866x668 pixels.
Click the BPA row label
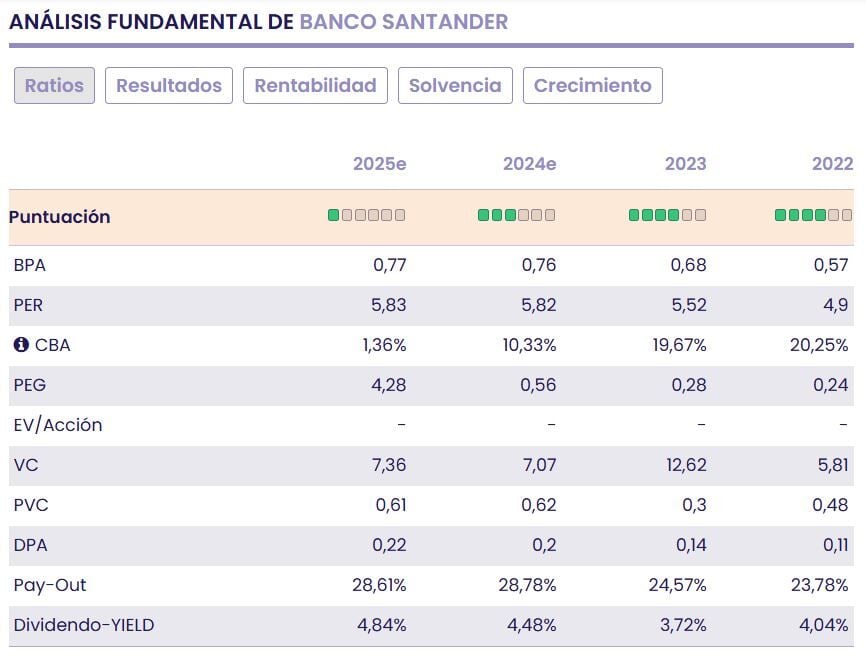(30, 266)
